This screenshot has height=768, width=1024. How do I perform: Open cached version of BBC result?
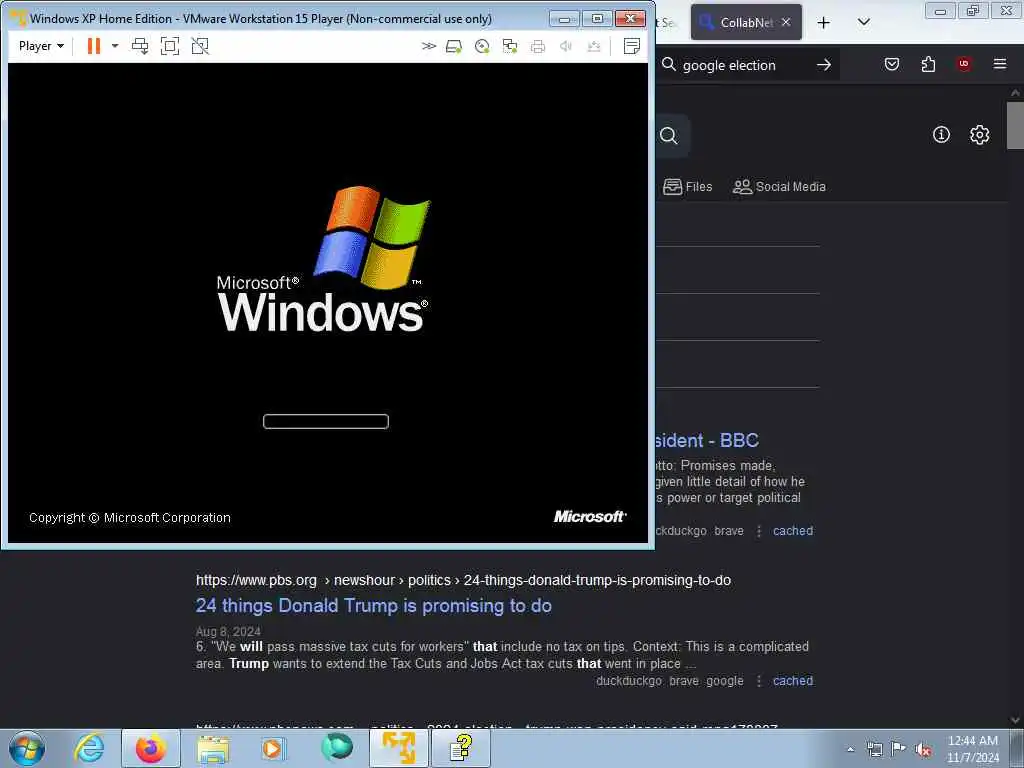pyautogui.click(x=793, y=531)
